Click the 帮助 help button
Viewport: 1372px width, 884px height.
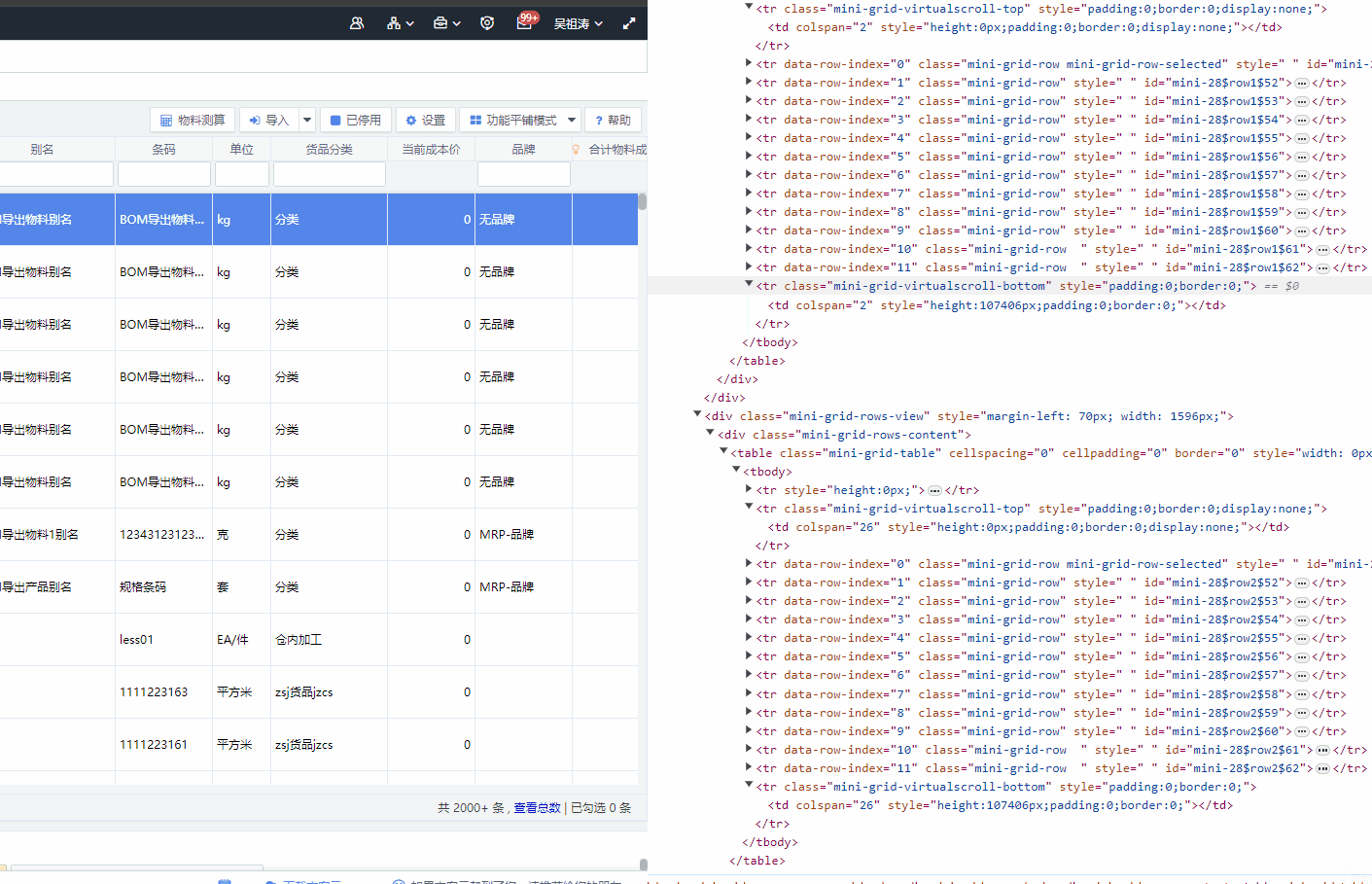coord(613,121)
